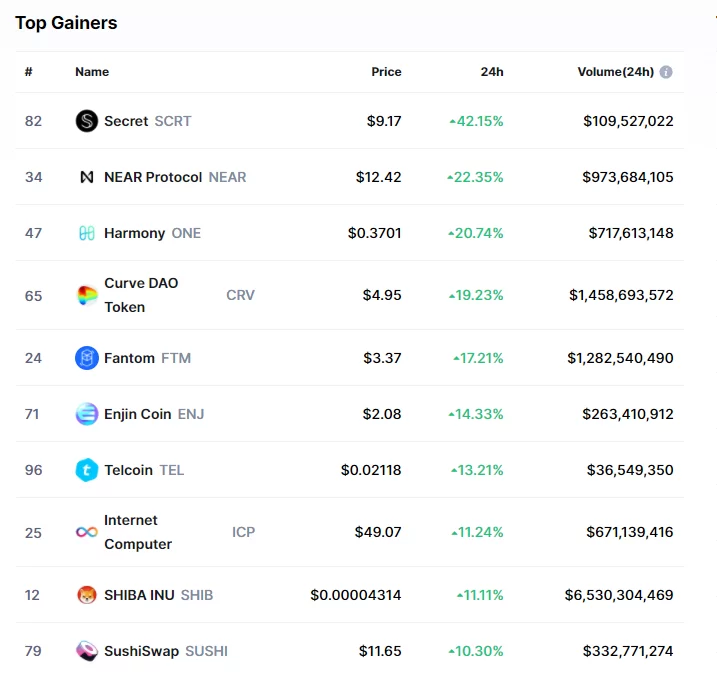Image resolution: width=717 pixels, height=676 pixels.
Task: Sort by Name column header
Action: (x=92, y=72)
